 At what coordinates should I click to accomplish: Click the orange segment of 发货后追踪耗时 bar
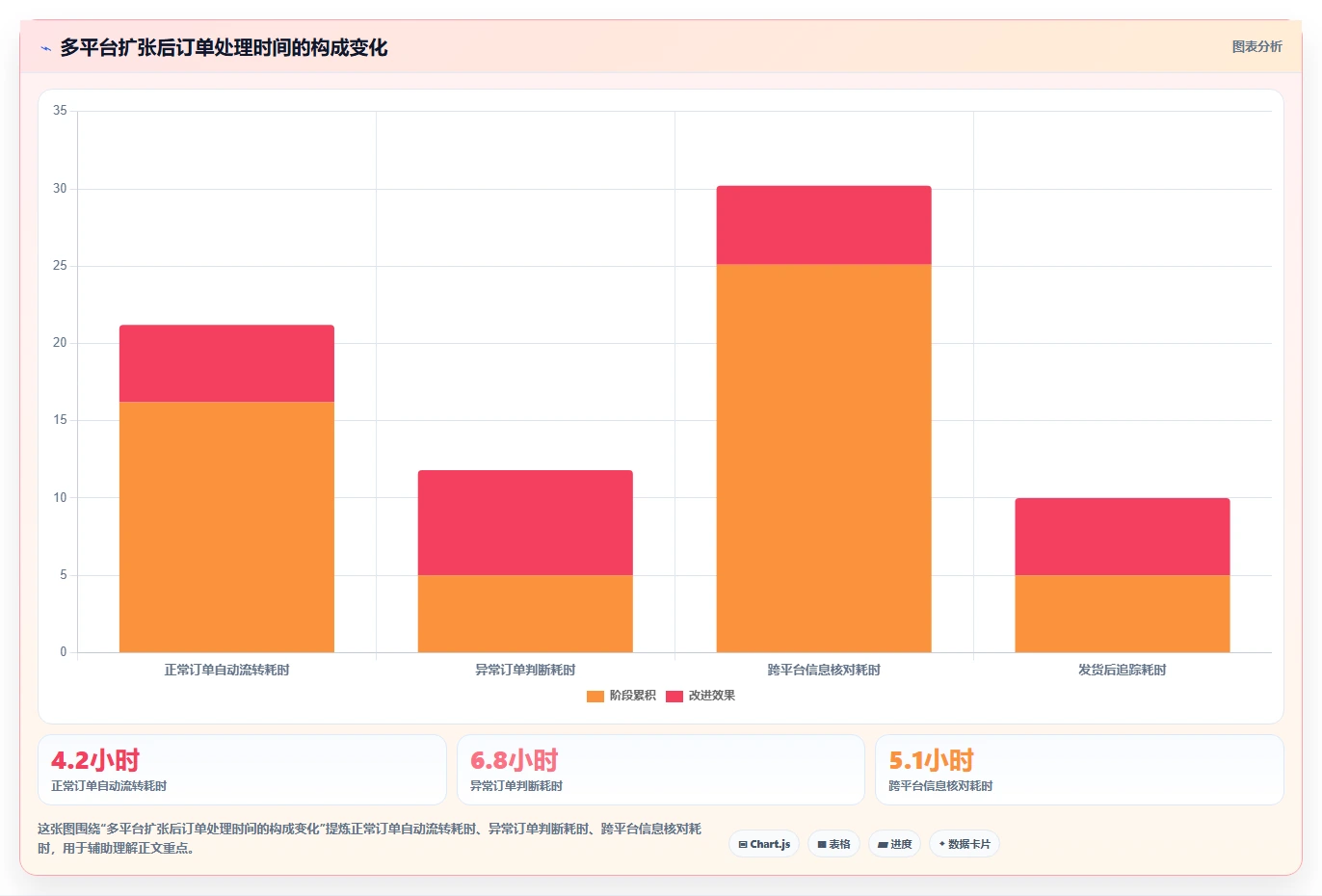click(x=1123, y=614)
